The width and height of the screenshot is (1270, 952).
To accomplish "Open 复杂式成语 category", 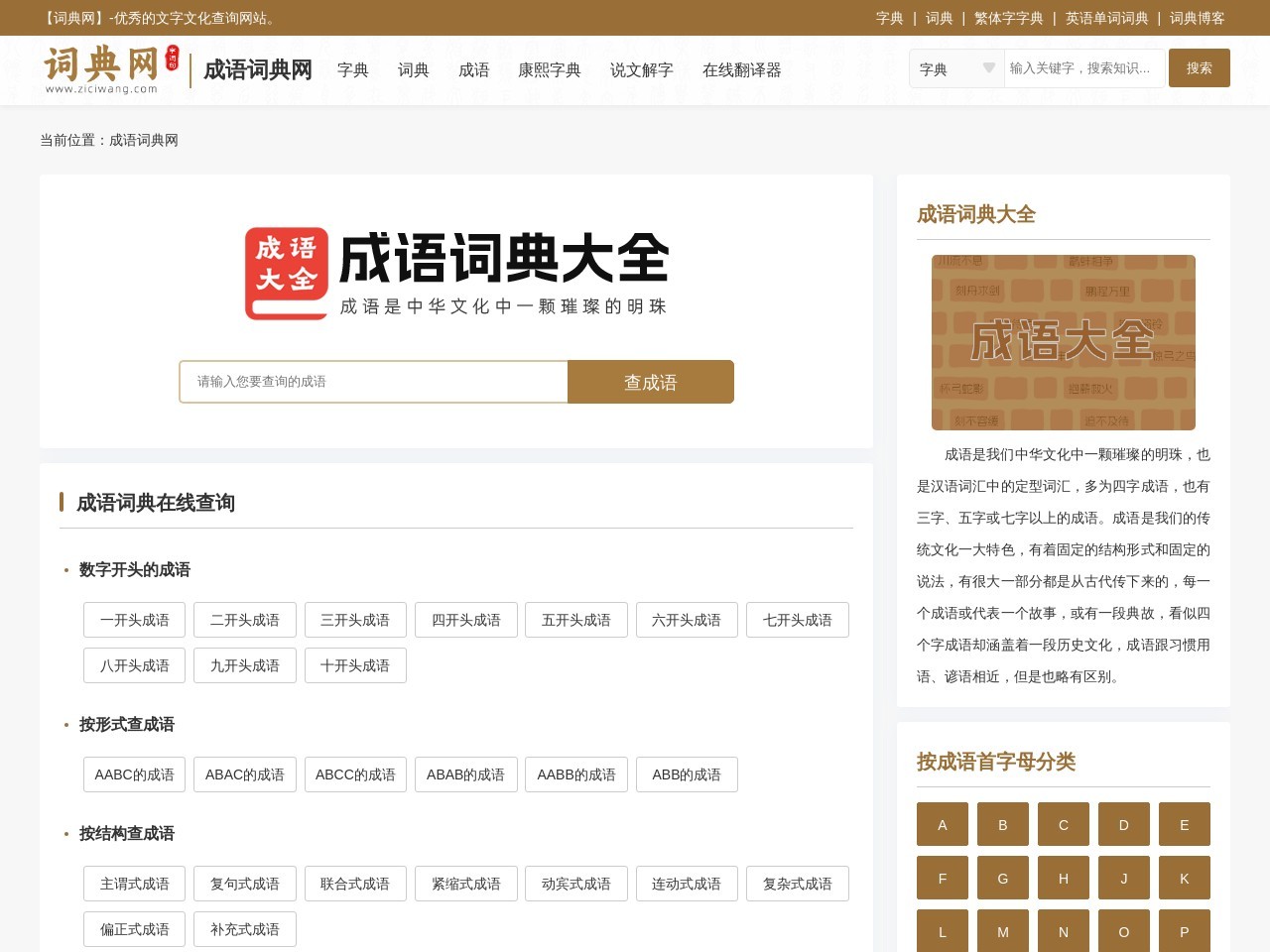I will click(x=798, y=884).
